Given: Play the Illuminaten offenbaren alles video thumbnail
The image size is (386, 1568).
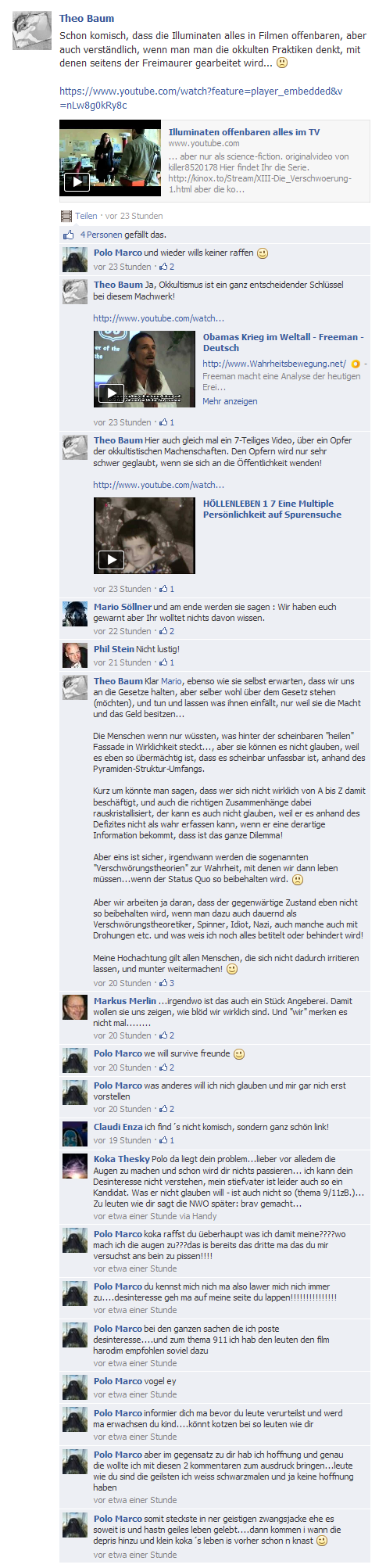Looking at the screenshot, I should click(109, 158).
